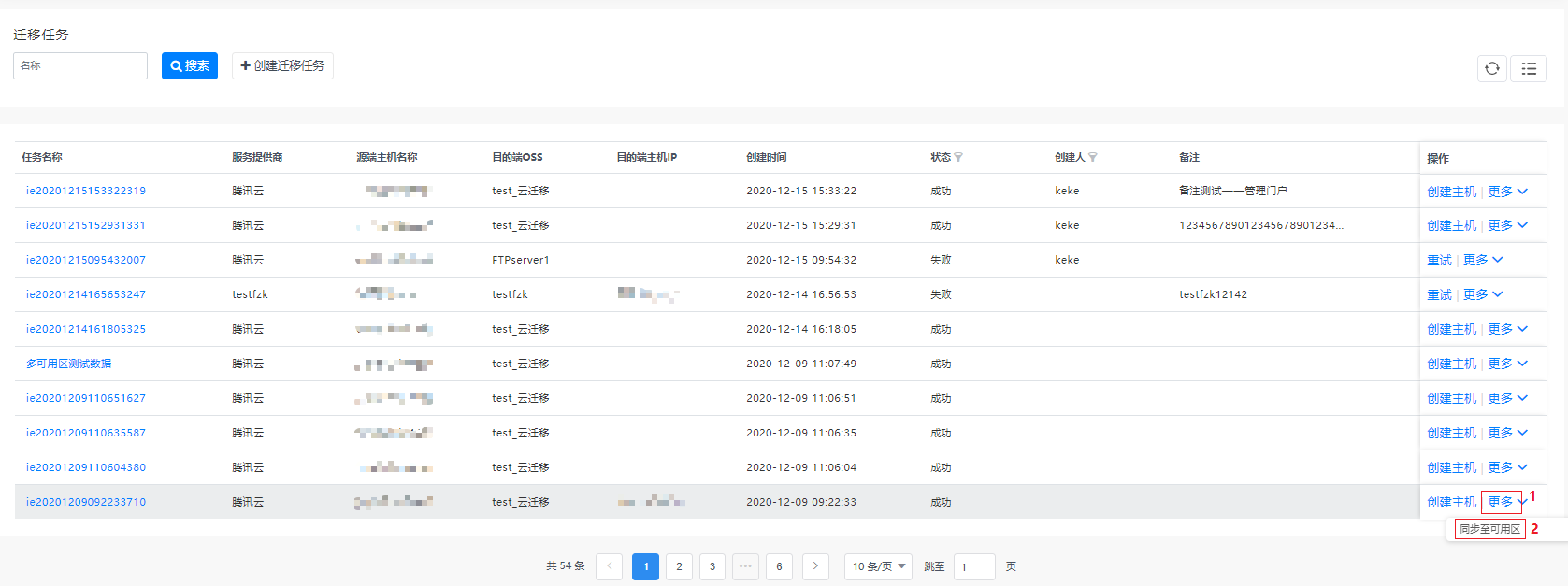Click 创建主机 for task ie20201214161805325
Viewport: 1568px width, 586px height.
coord(1451,329)
